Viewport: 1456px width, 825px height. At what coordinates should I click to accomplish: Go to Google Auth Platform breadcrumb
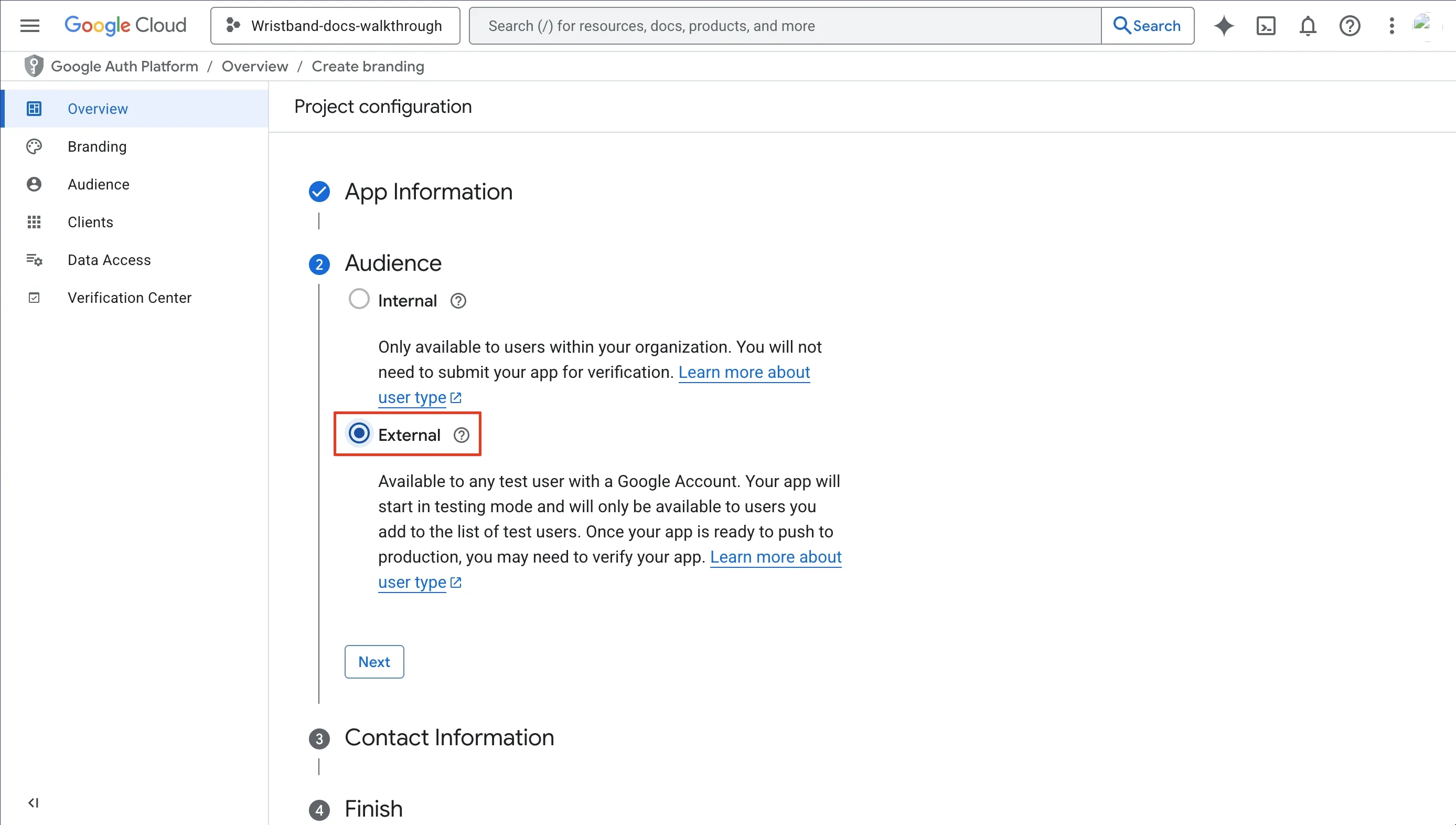click(124, 66)
